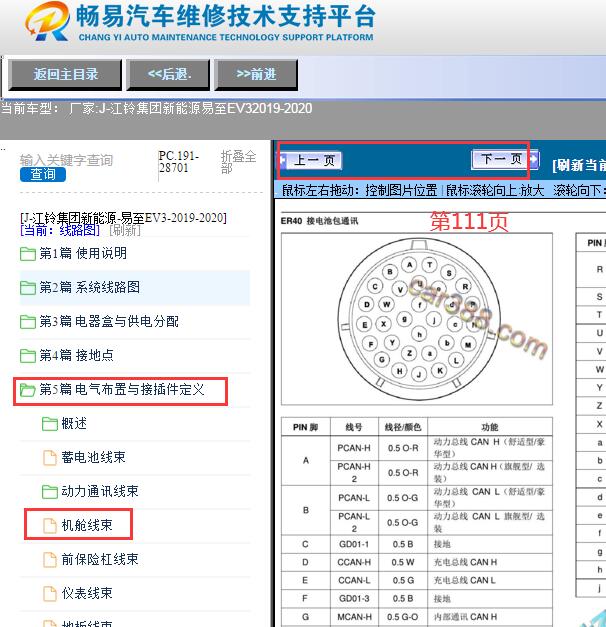Click folder icon next to 概述

tap(50, 424)
